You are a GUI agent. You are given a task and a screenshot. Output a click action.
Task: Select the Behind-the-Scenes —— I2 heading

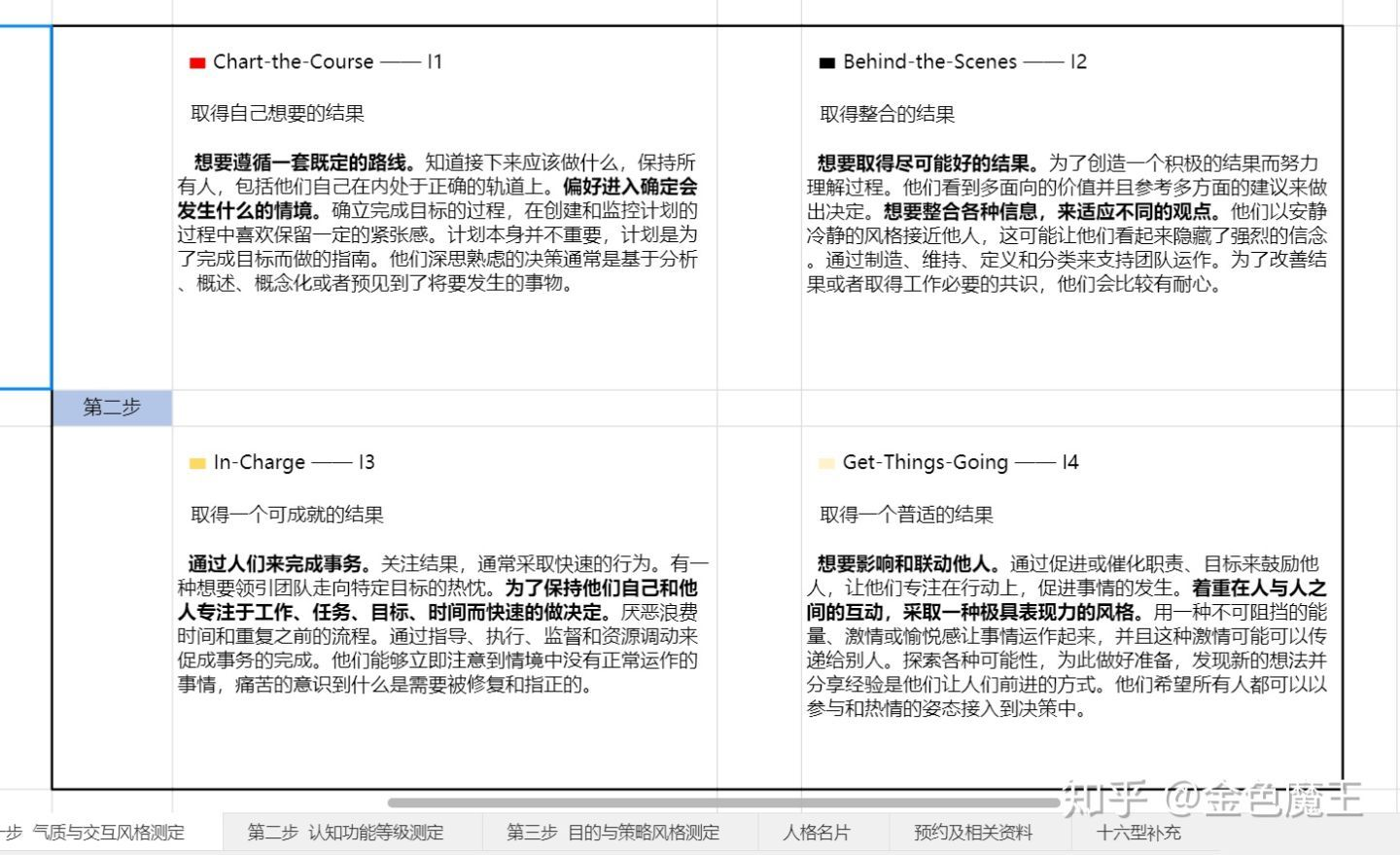click(964, 61)
